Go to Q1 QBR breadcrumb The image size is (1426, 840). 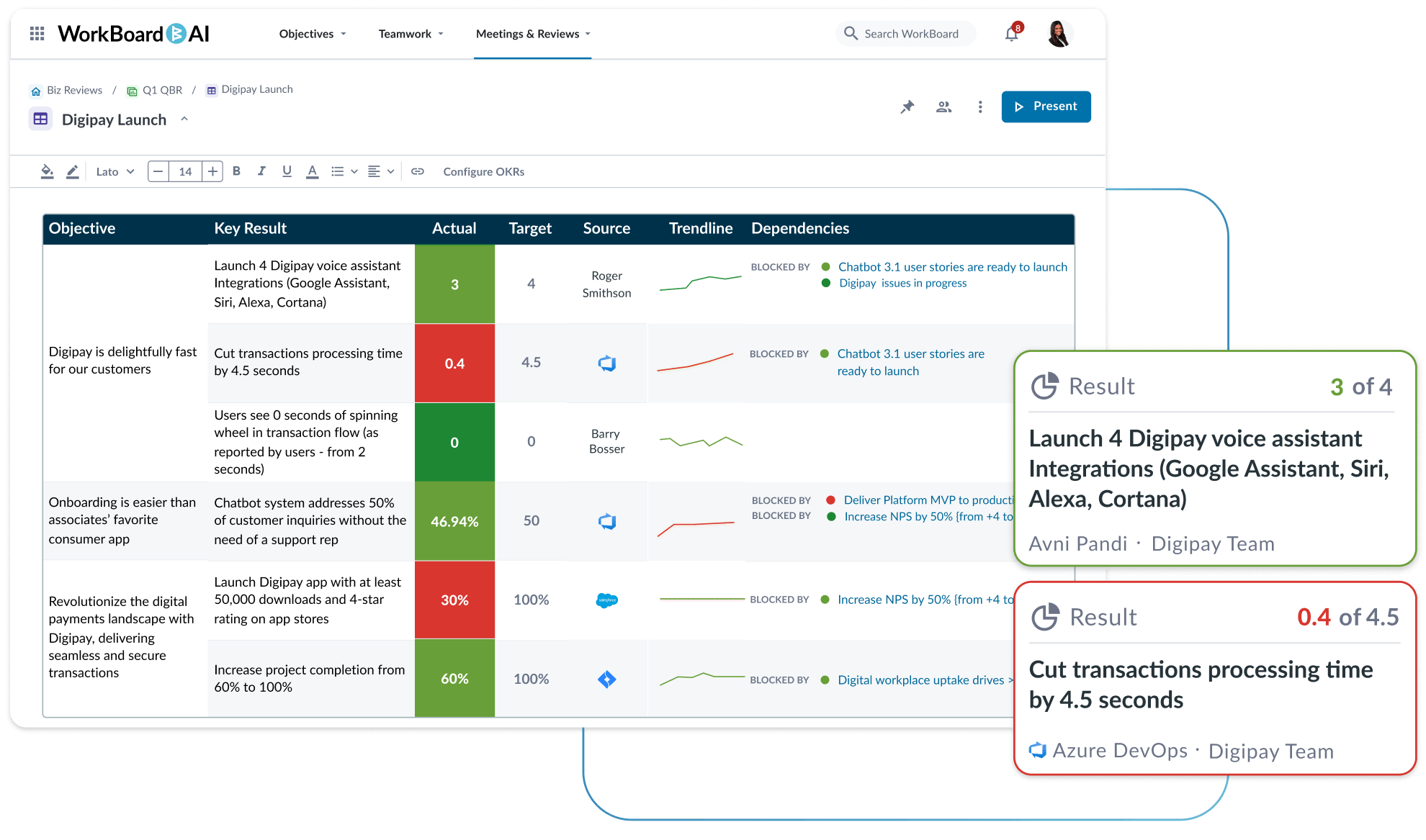coord(162,90)
